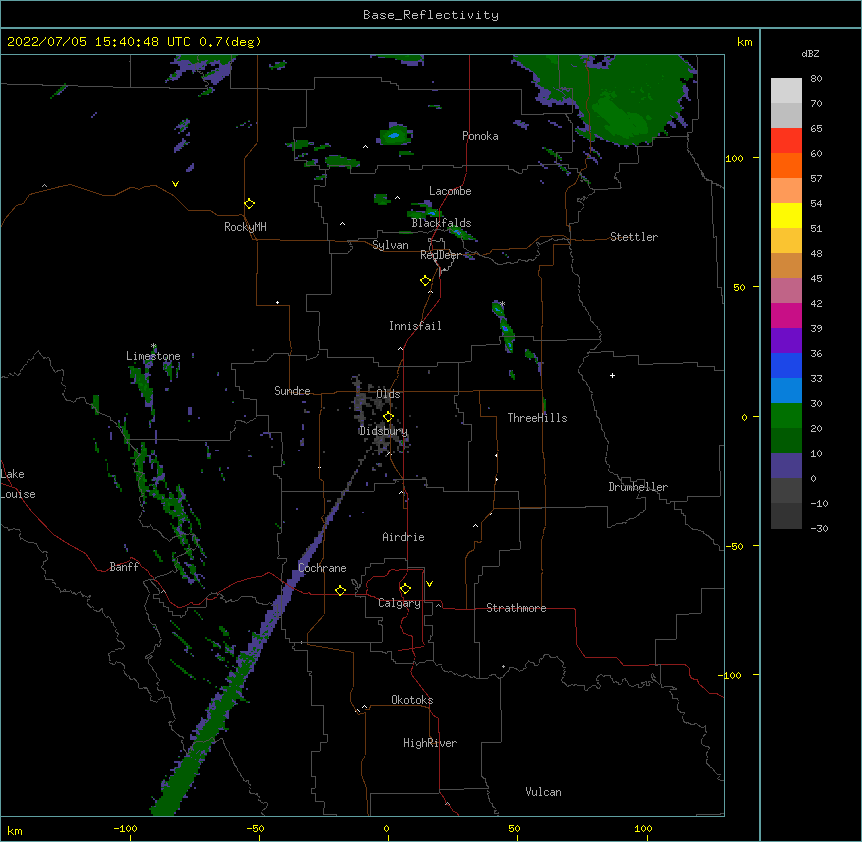862x842 pixels.
Task: Click the Olds label
Action: (388, 394)
